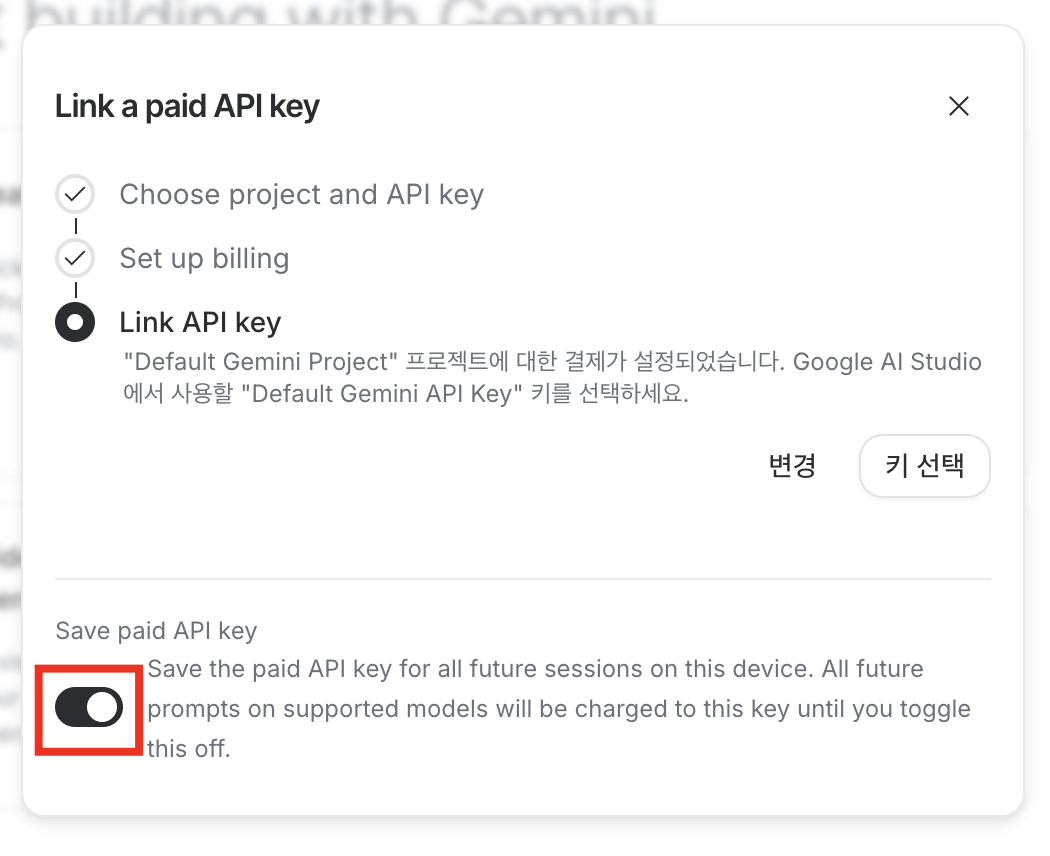Expand the 'Set up billing' step entry
This screenshot has height=856, width=1050.
click(204, 258)
